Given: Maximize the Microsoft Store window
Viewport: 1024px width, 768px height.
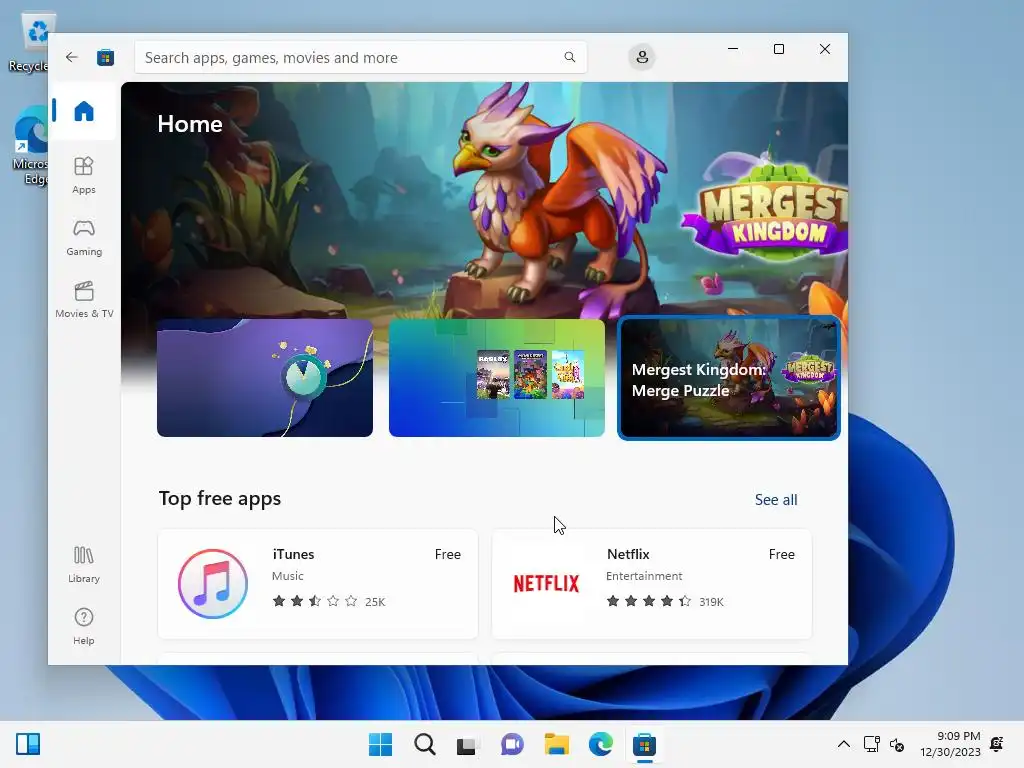Looking at the screenshot, I should [778, 49].
